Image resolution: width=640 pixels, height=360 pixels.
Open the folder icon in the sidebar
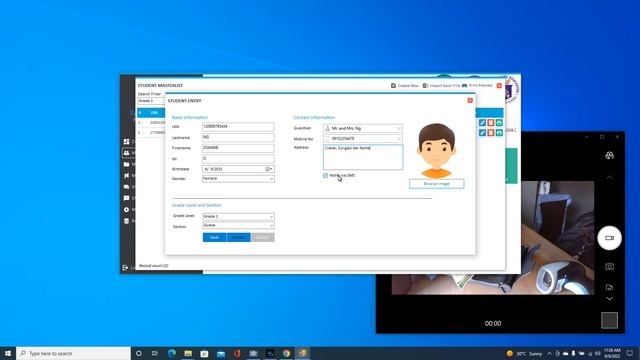click(127, 164)
